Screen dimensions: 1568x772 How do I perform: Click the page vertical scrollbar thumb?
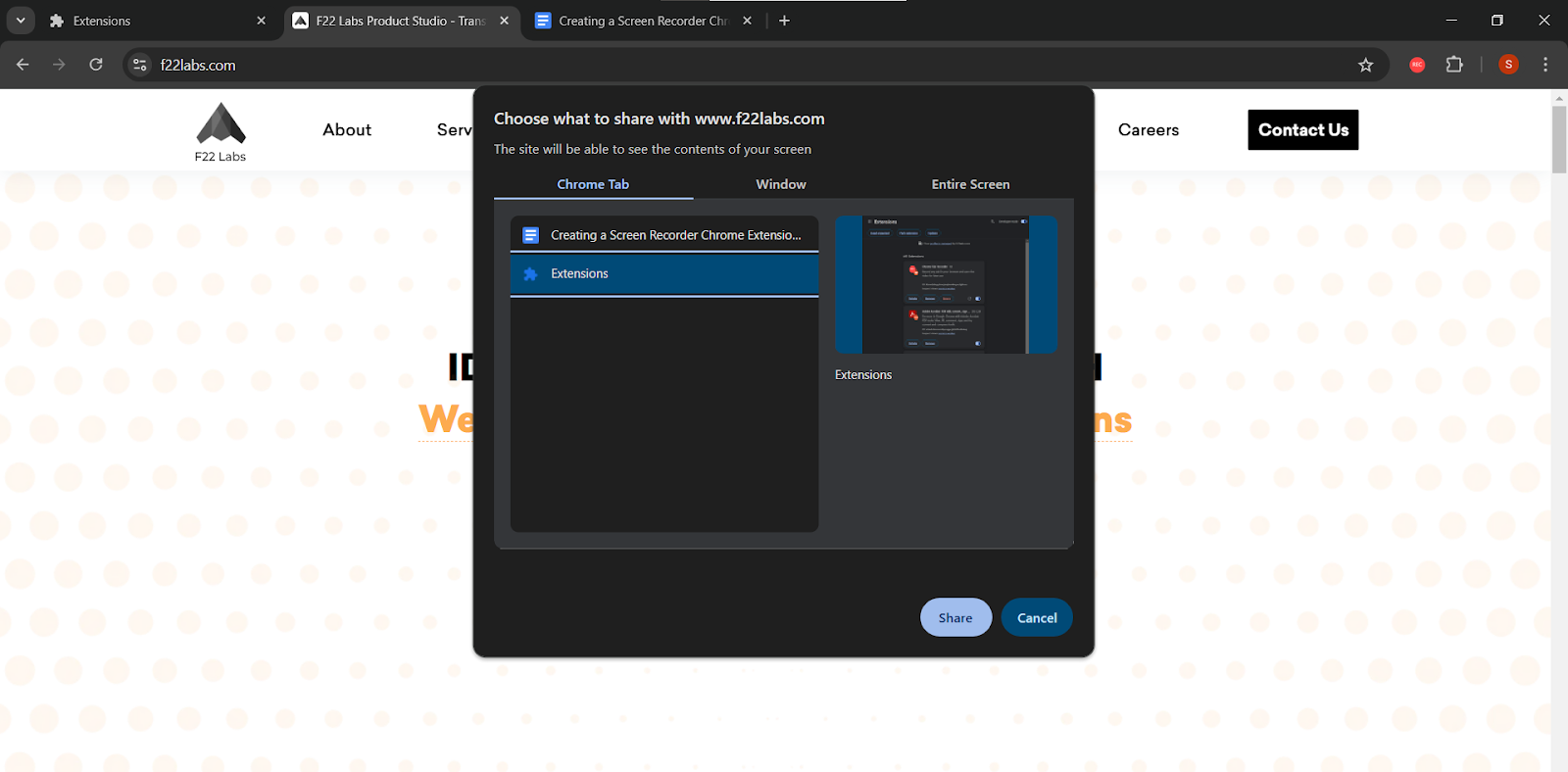pos(1559,139)
